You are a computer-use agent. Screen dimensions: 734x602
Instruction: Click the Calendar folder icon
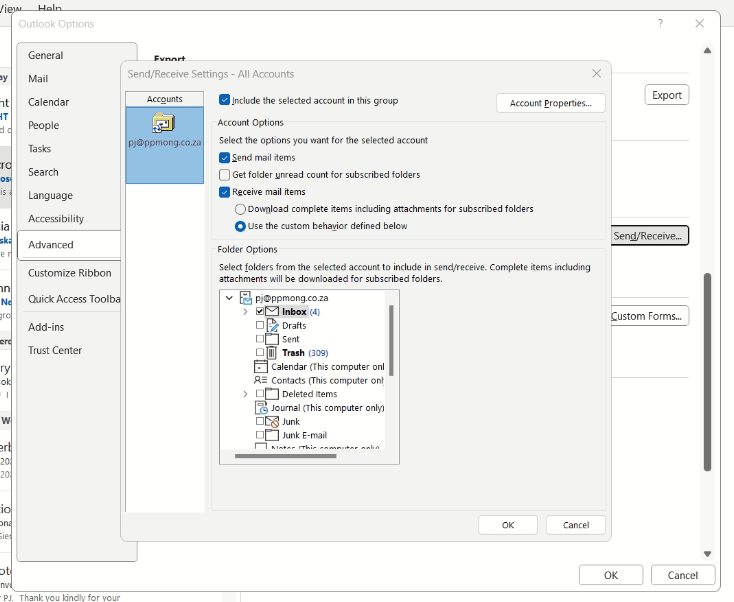261,367
